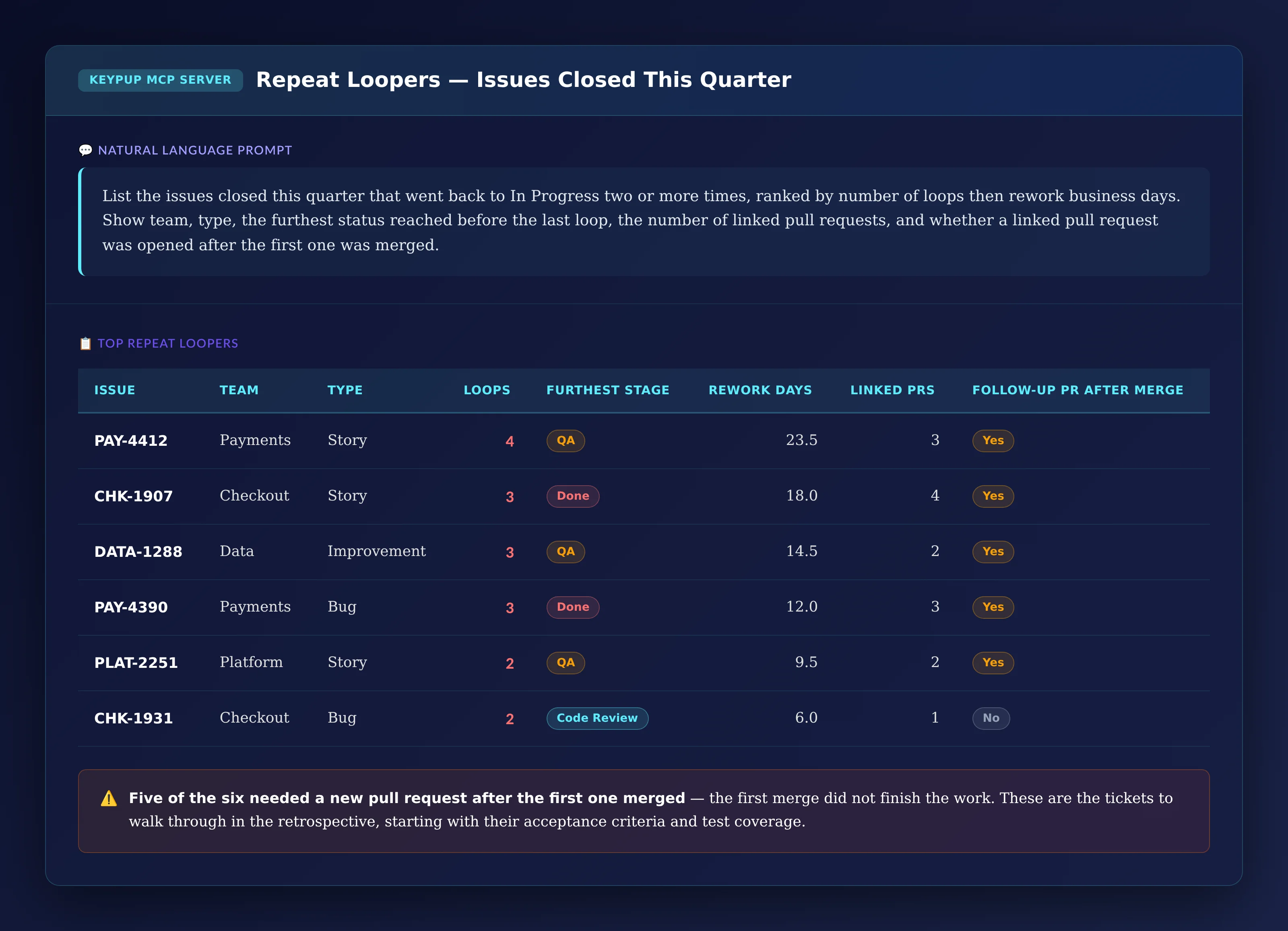Click the rework days value 18.0
1288x931 pixels.
801,496
